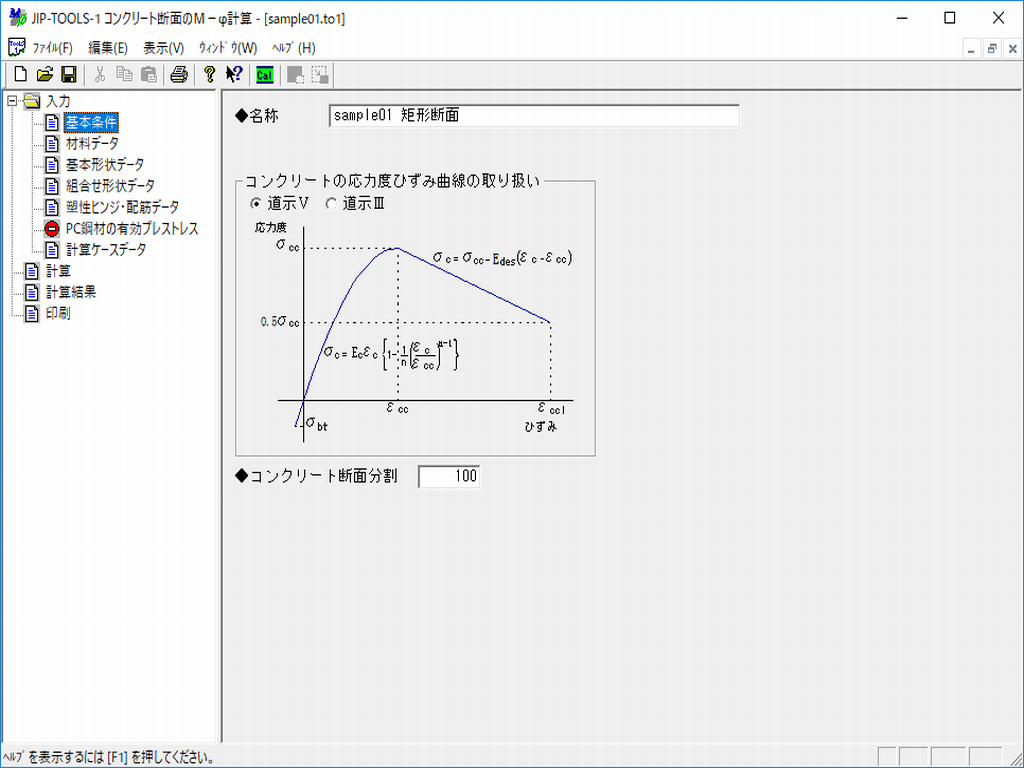Open 基本形状データ tree item

point(104,164)
